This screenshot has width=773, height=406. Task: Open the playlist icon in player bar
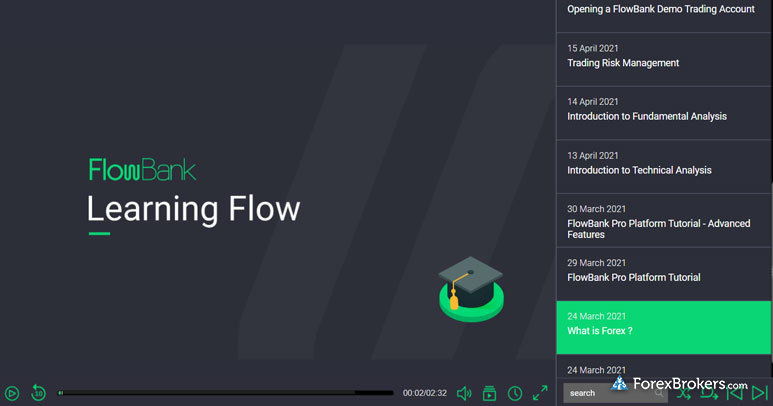point(490,393)
